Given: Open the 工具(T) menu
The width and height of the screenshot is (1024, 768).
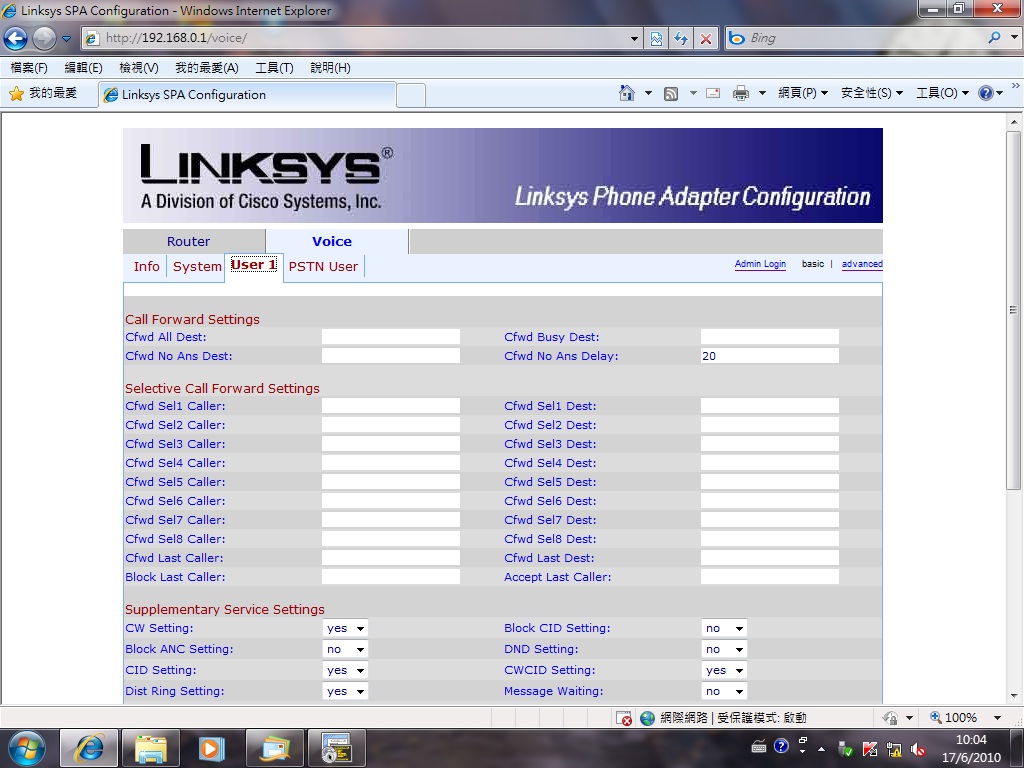Looking at the screenshot, I should pos(274,68).
